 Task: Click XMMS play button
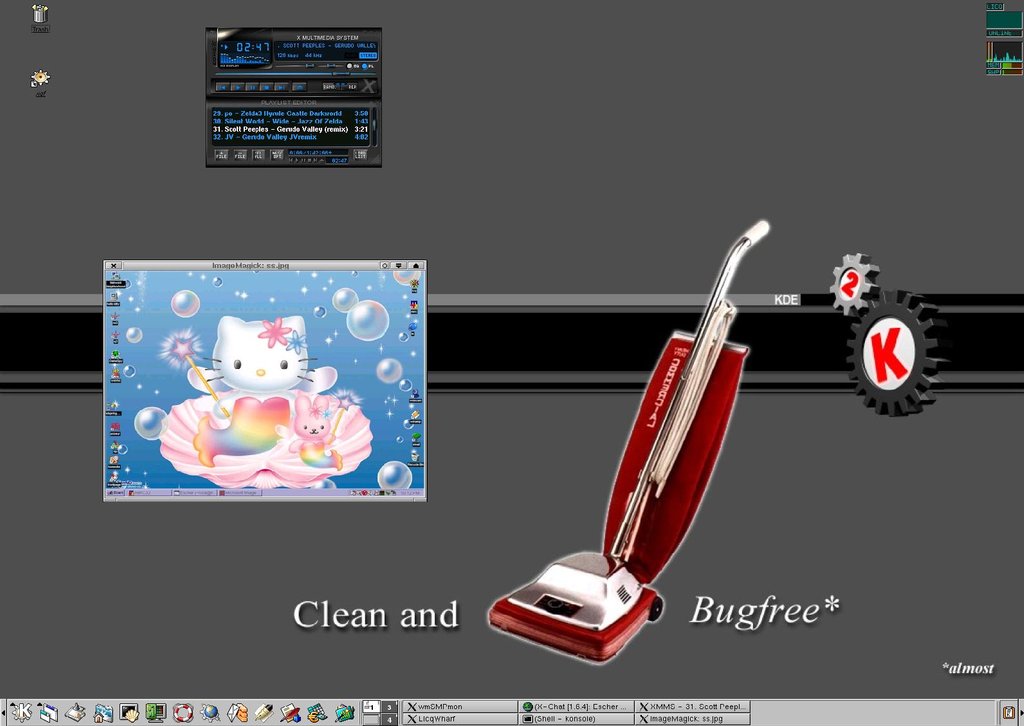pos(237,87)
